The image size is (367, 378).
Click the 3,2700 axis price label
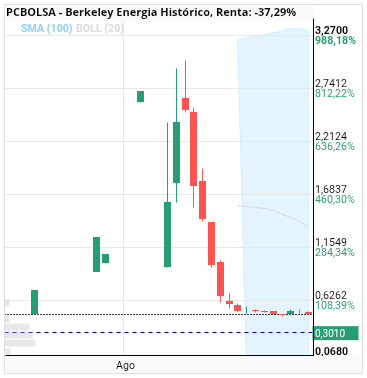coord(331,30)
